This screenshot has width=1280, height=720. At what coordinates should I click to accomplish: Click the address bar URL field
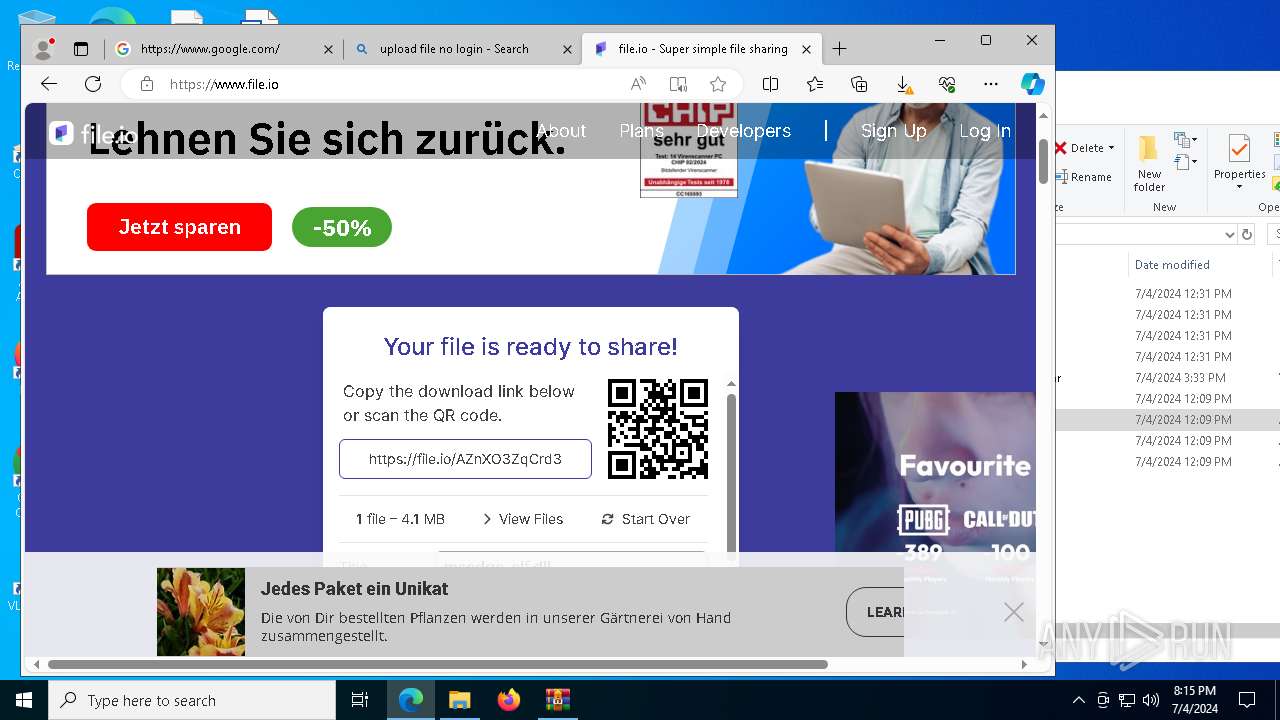coord(390,84)
